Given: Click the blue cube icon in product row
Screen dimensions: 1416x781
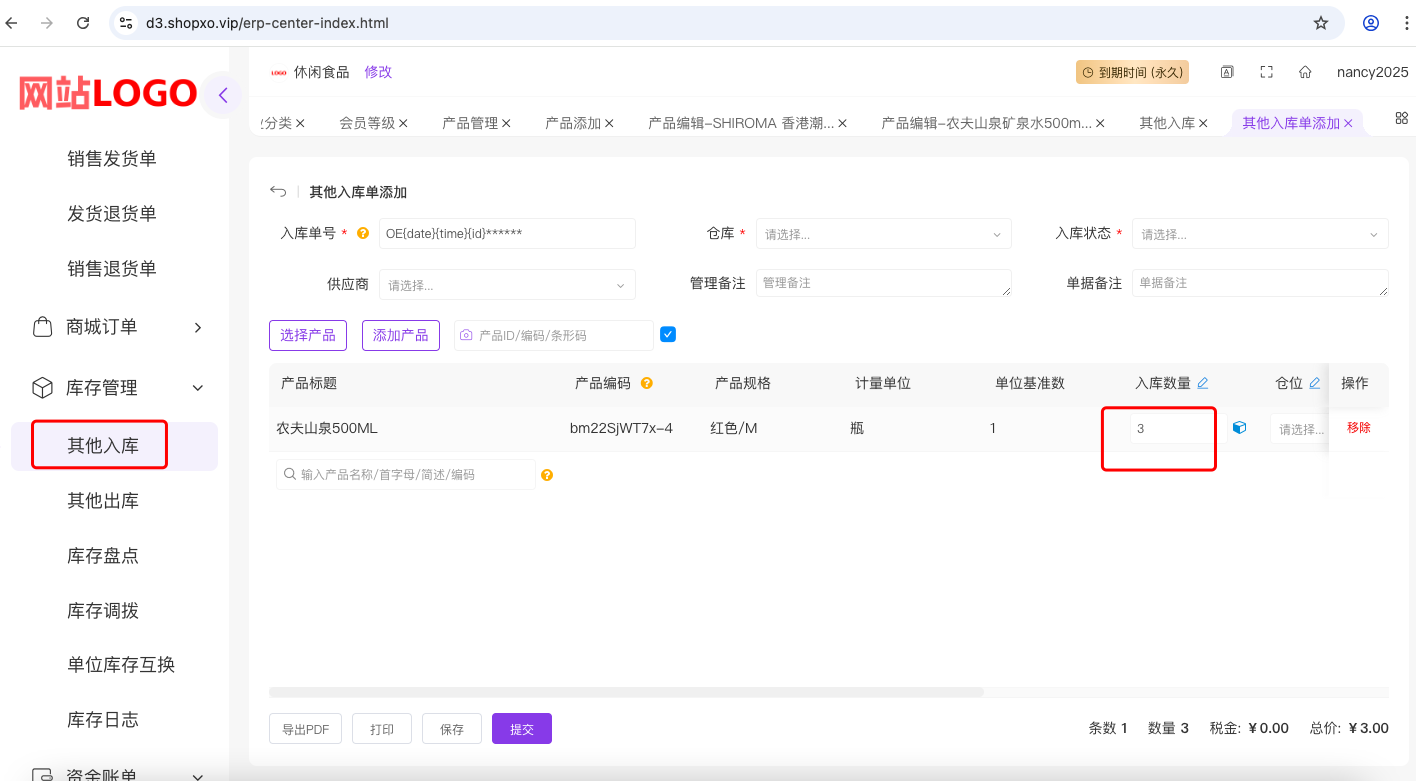Looking at the screenshot, I should pos(1240,427).
